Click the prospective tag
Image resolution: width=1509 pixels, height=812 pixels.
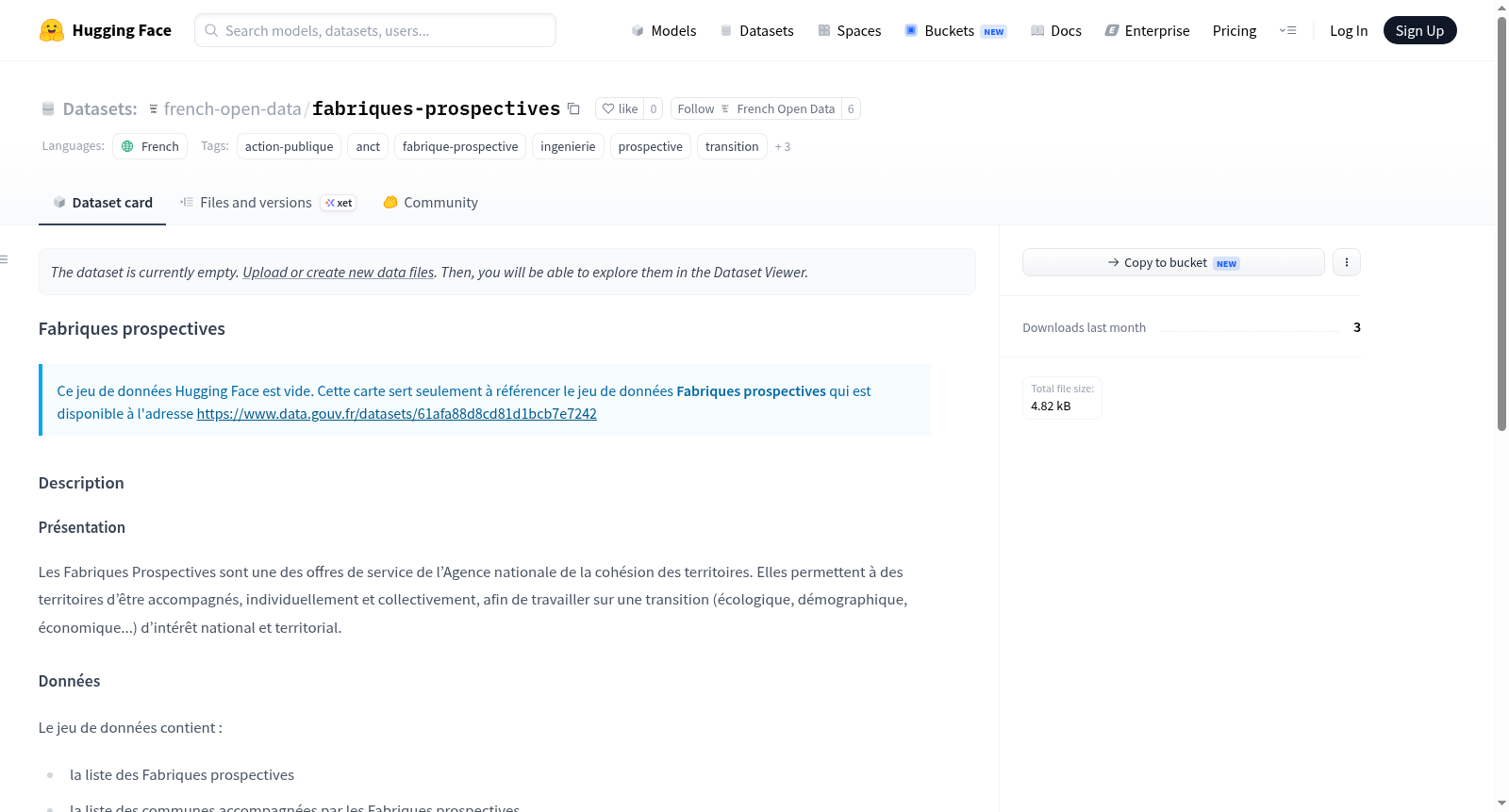click(x=651, y=146)
